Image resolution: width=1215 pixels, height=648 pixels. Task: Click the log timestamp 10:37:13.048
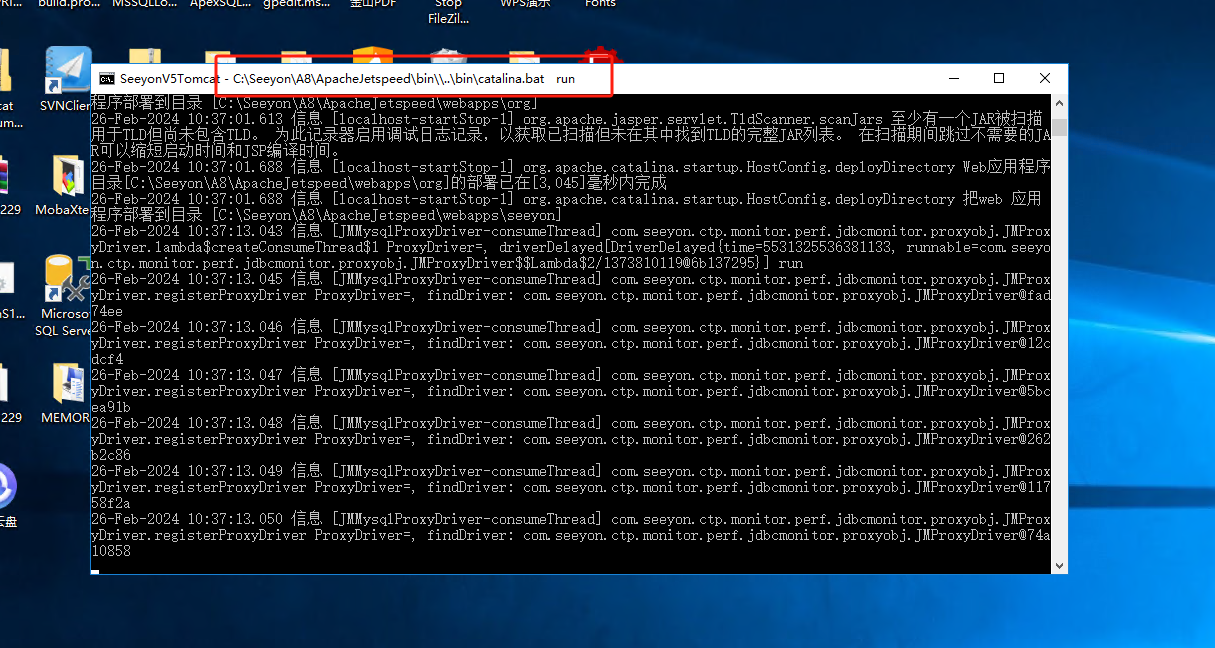point(235,423)
